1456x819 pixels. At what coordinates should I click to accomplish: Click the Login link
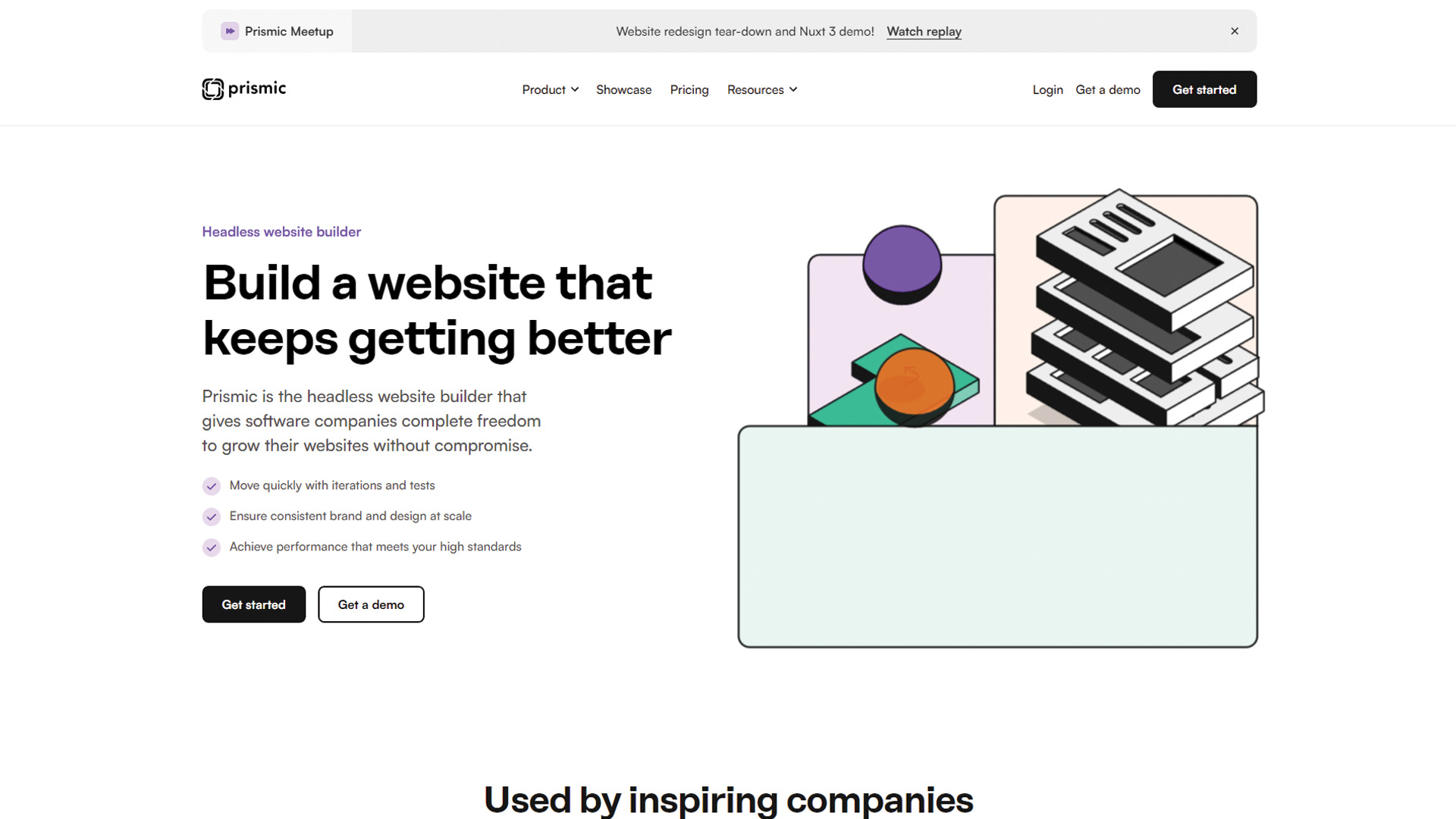pos(1047,89)
